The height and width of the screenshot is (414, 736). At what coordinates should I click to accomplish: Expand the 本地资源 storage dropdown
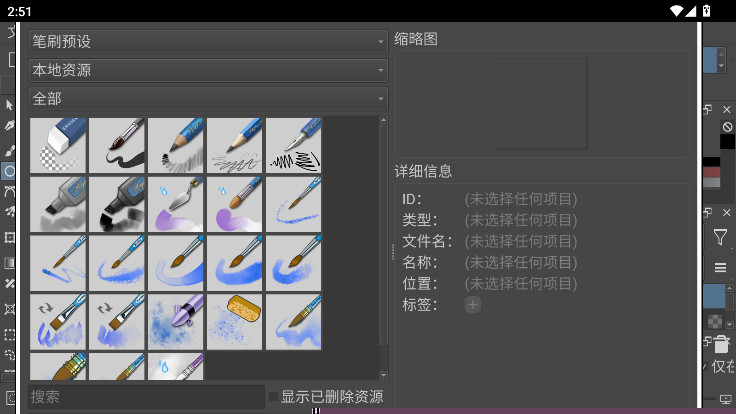coord(208,71)
